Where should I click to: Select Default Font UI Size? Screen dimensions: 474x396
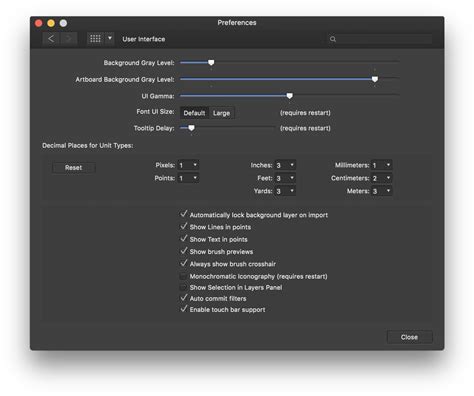click(x=194, y=113)
